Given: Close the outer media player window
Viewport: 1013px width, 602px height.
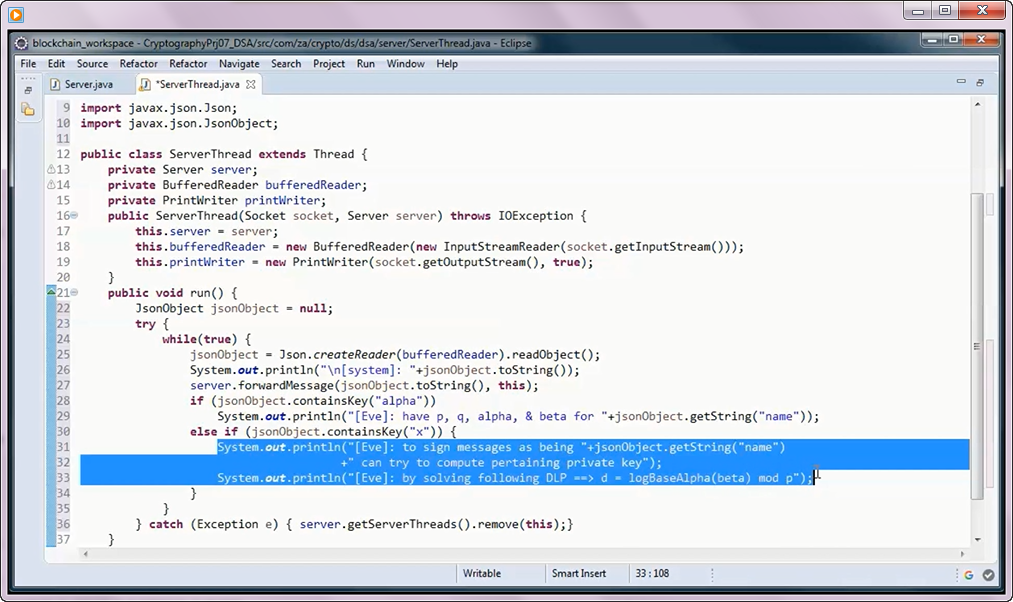Looking at the screenshot, I should (x=983, y=10).
